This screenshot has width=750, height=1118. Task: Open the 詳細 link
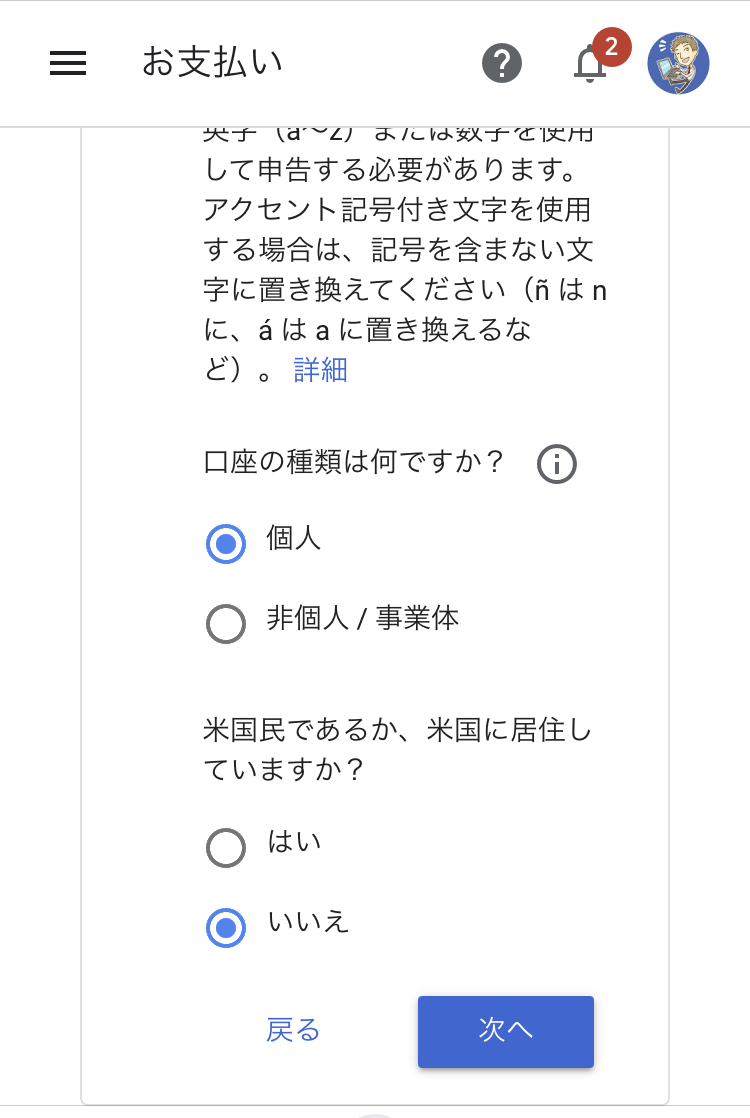(x=320, y=370)
